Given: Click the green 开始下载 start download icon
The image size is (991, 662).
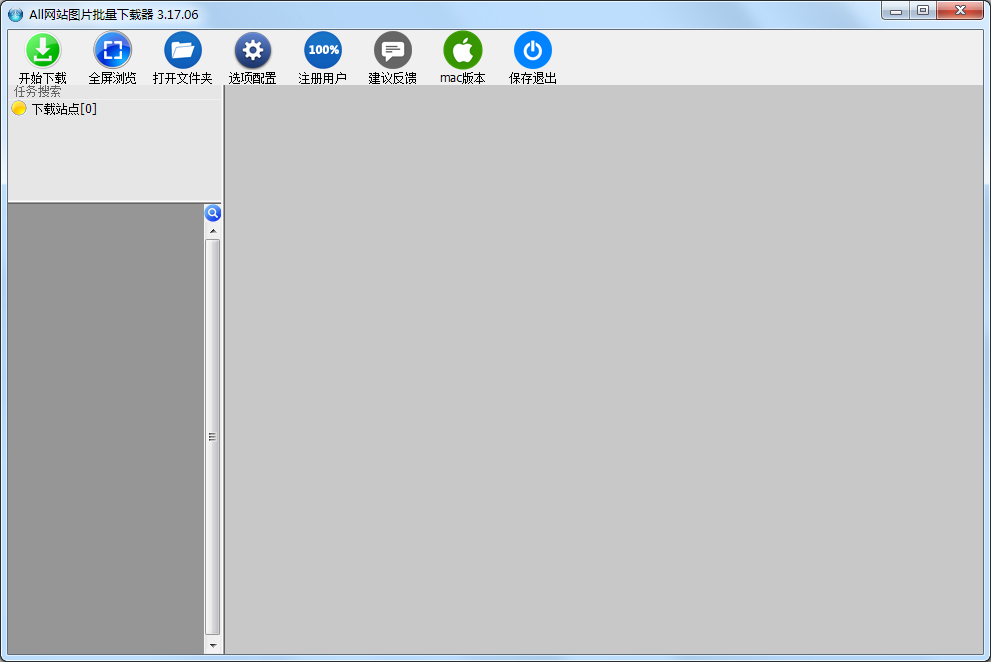Looking at the screenshot, I should (x=42, y=51).
